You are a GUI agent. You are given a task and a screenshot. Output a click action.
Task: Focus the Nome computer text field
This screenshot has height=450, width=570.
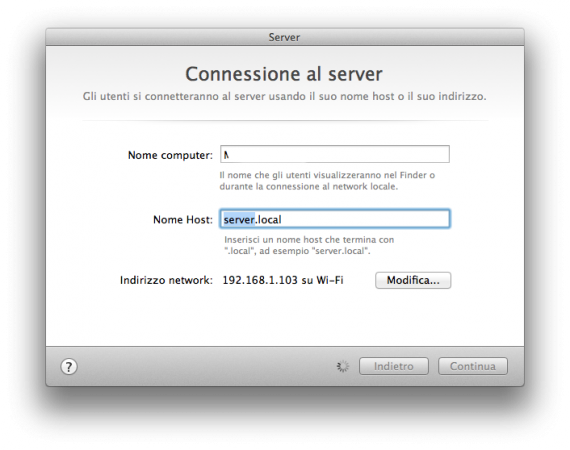(335, 154)
